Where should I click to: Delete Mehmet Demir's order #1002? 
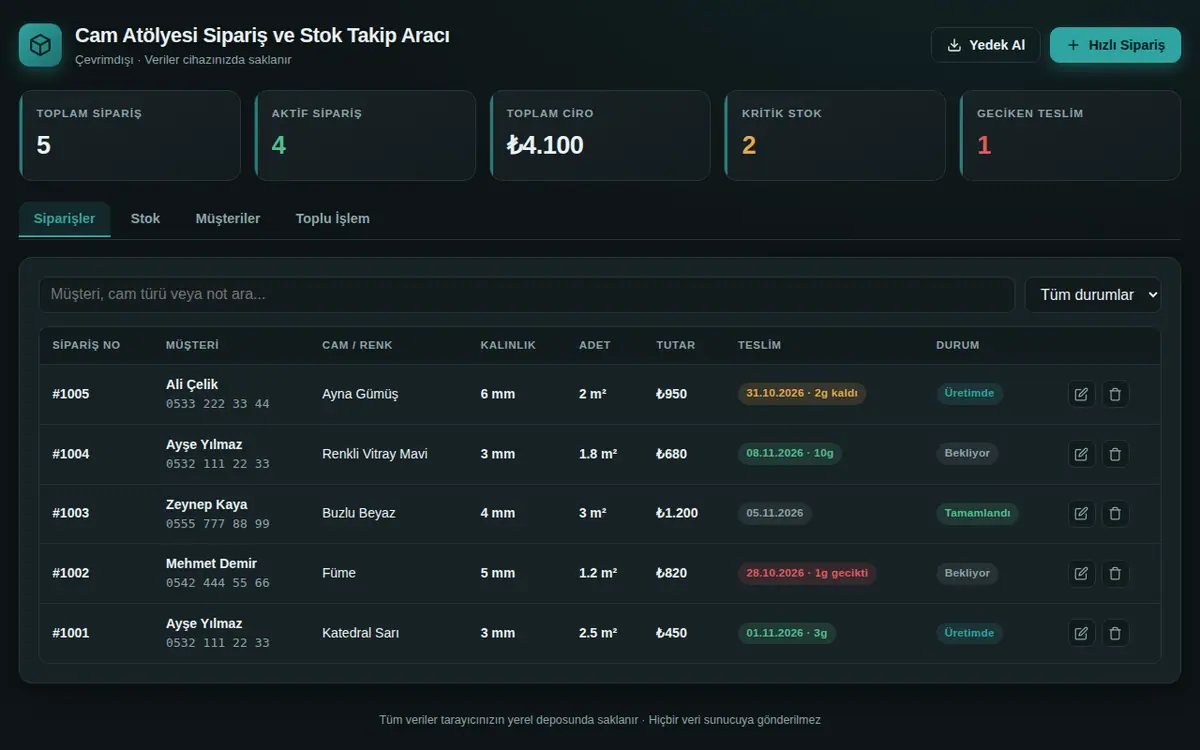(x=1116, y=573)
